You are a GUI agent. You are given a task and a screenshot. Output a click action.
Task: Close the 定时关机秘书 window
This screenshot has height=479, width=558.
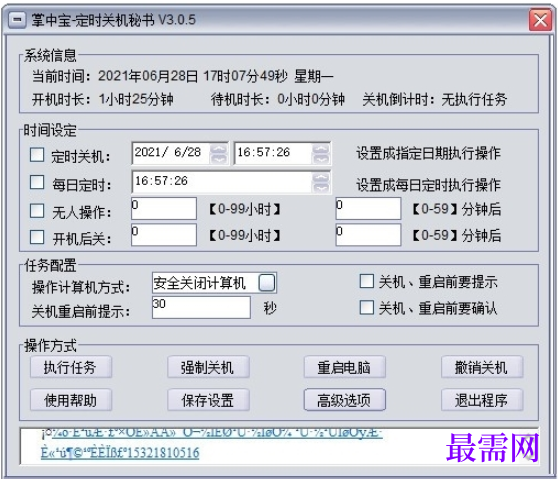tap(540, 20)
